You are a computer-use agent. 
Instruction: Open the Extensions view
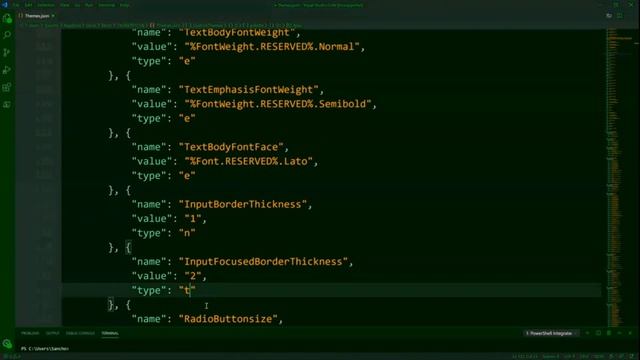pyautogui.click(x=7, y=87)
